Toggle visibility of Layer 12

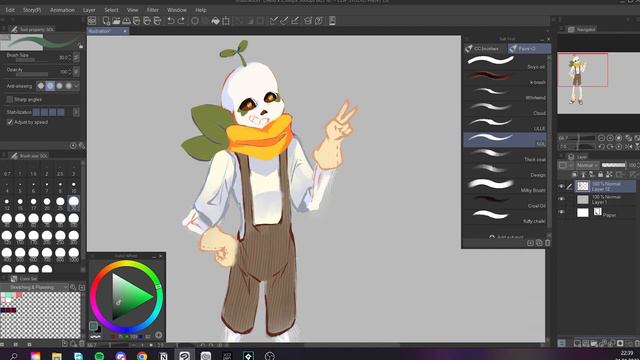(x=562, y=187)
